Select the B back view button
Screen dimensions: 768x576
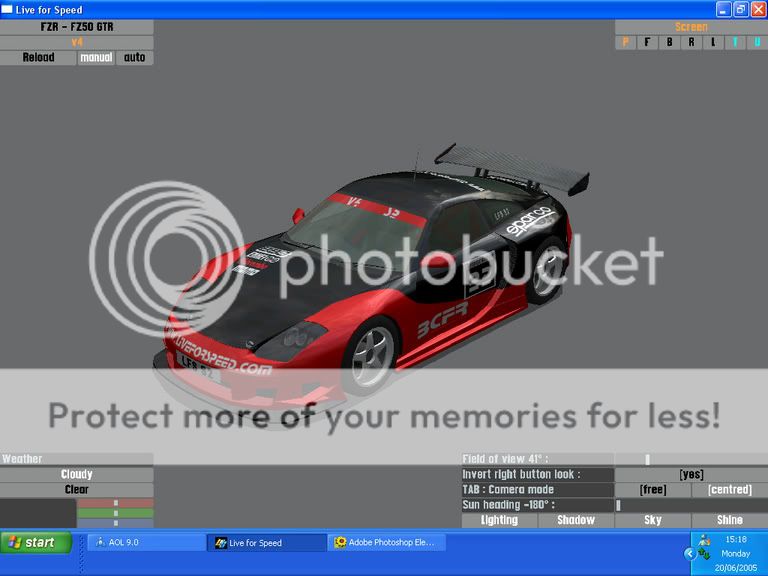click(670, 42)
